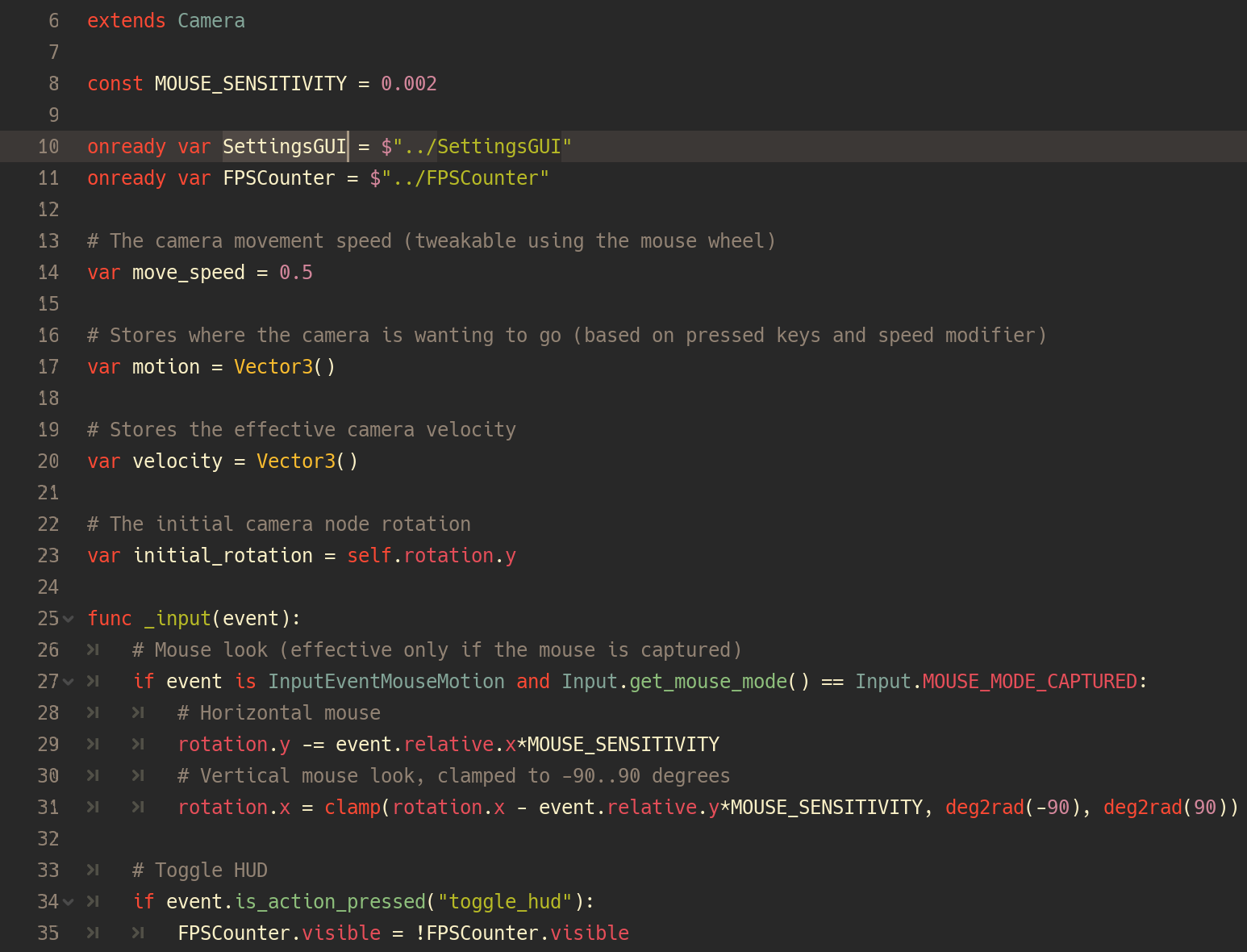Click InputEventMouseMotion type name

click(386, 682)
